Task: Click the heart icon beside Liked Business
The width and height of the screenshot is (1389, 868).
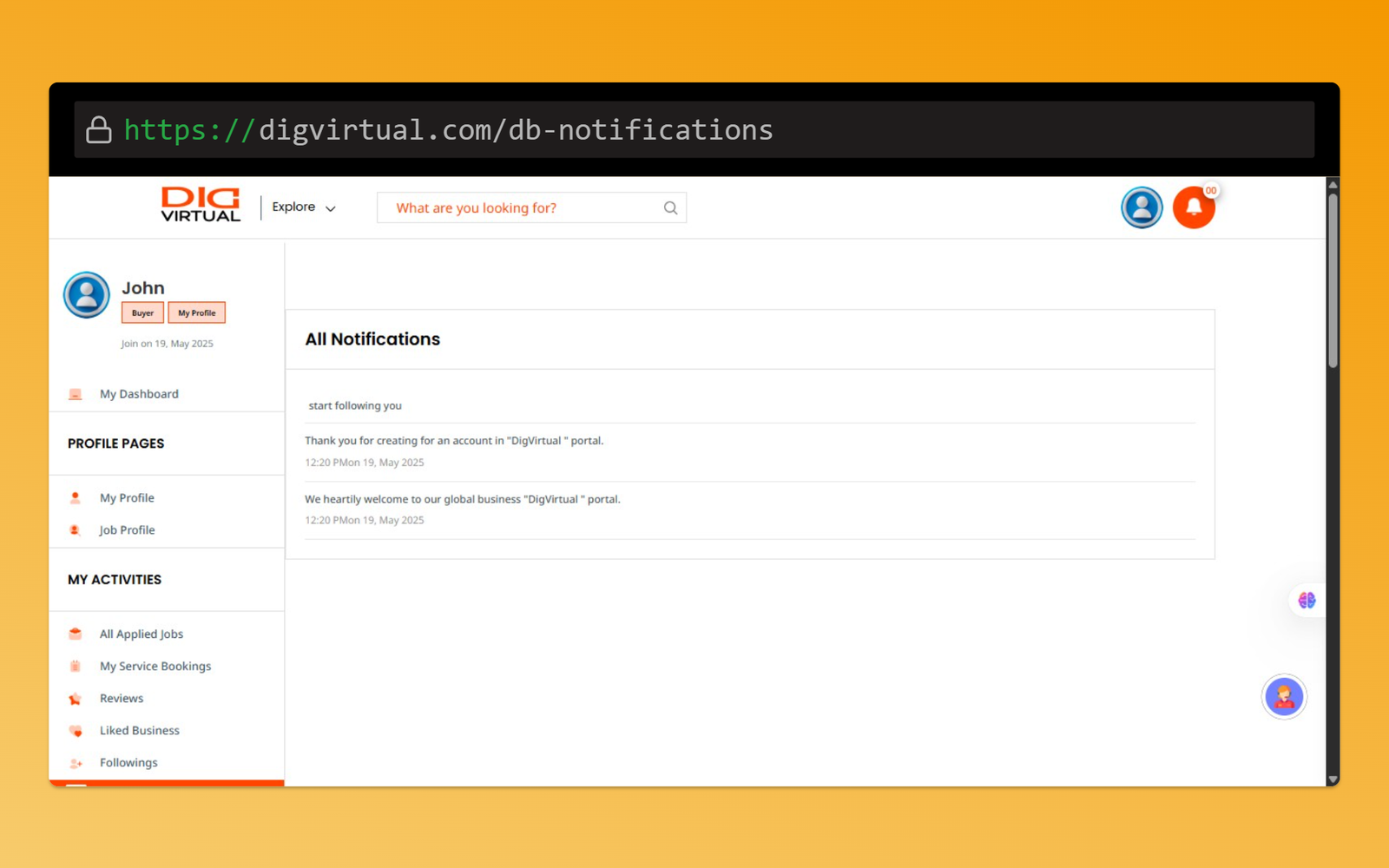Action: pos(76,731)
